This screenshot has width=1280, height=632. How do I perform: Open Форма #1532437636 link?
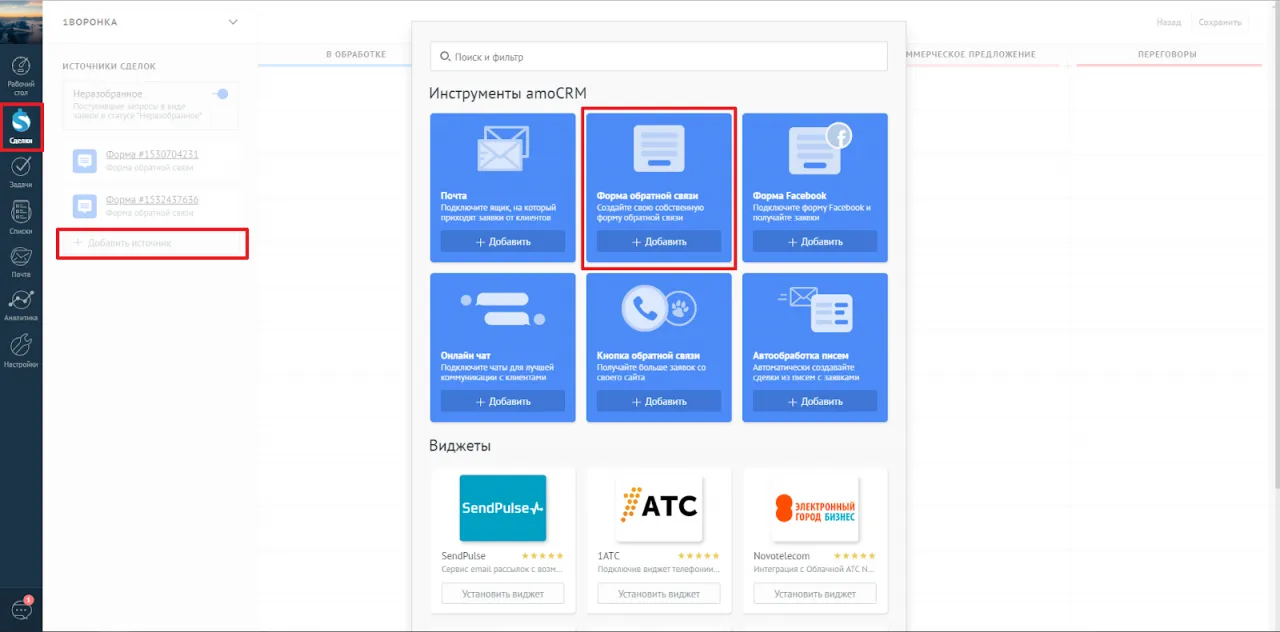pos(152,200)
